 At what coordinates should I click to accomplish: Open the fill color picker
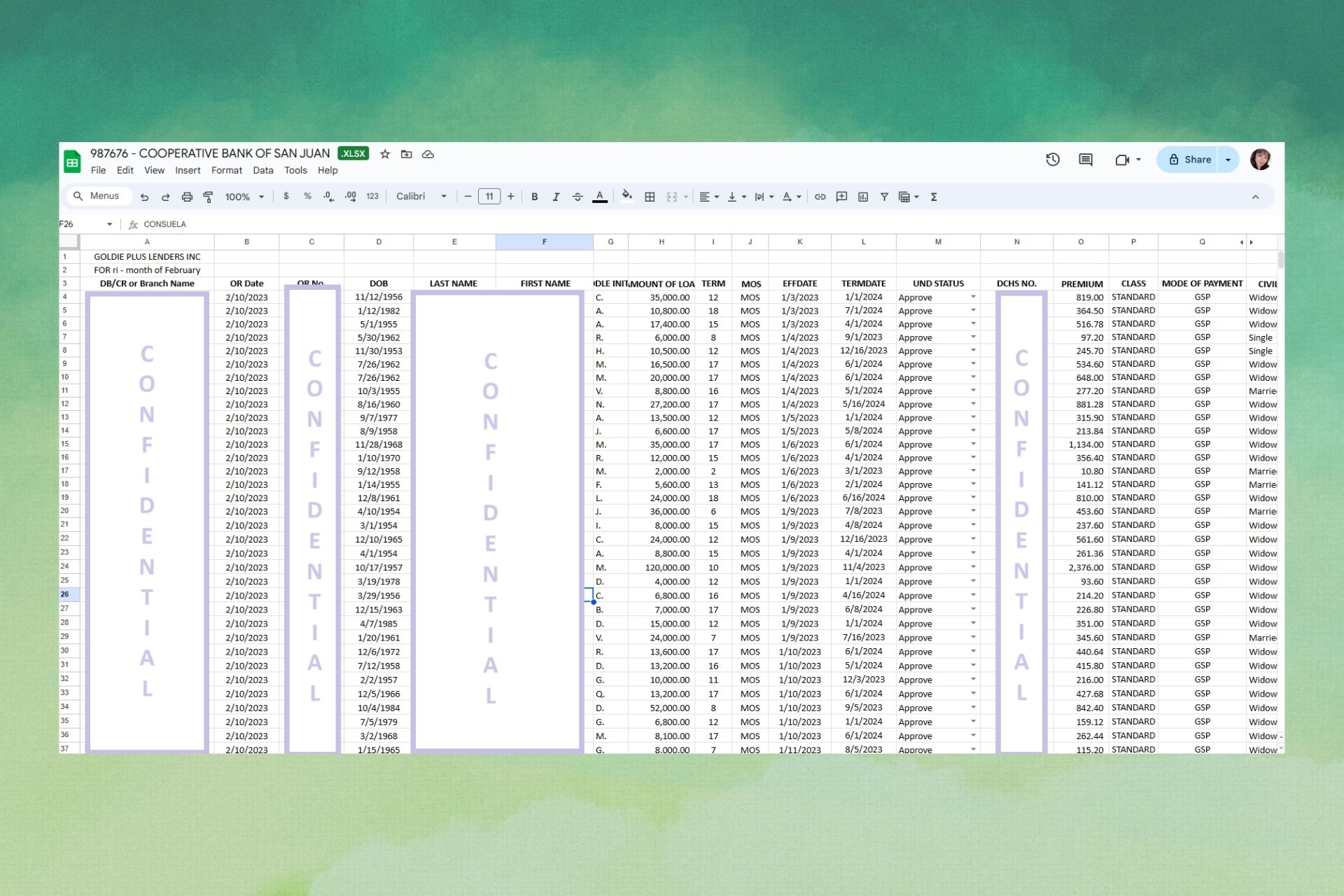[627, 197]
